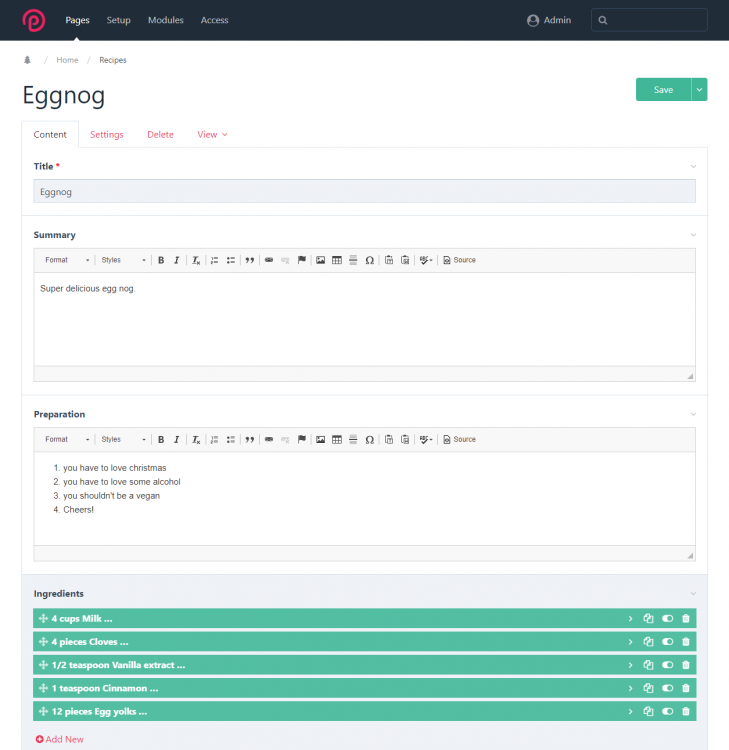The image size is (729, 750).
Task: Open the Modules menu
Action: (x=165, y=20)
